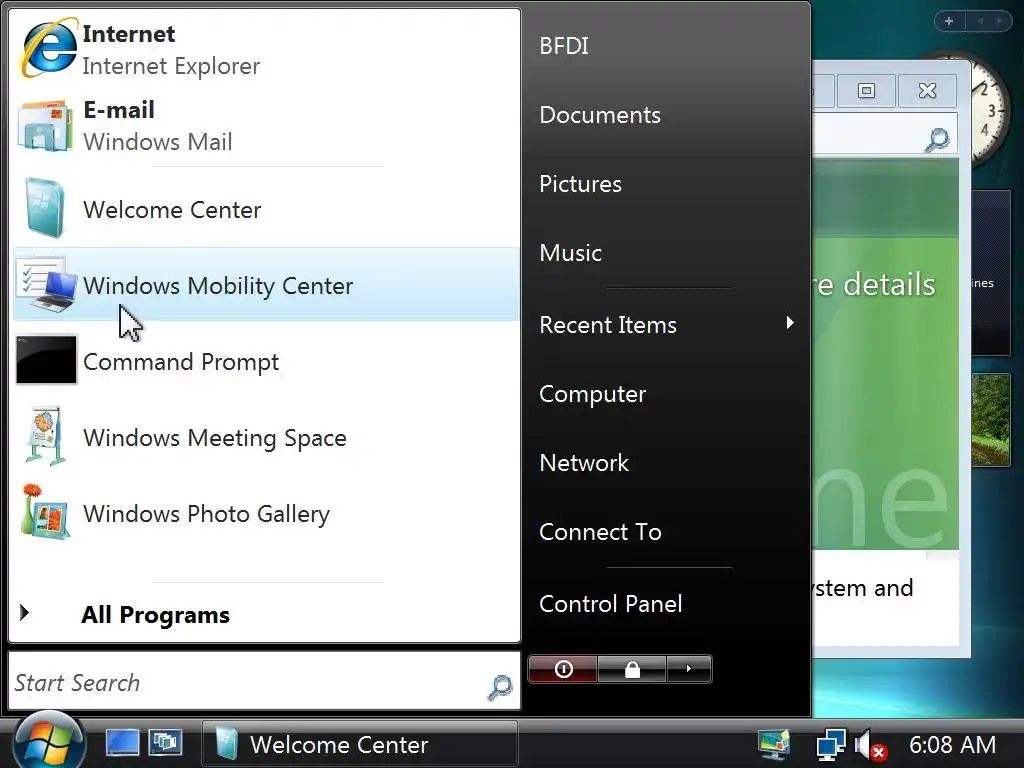Open Windows Mobility Center icon

46,285
